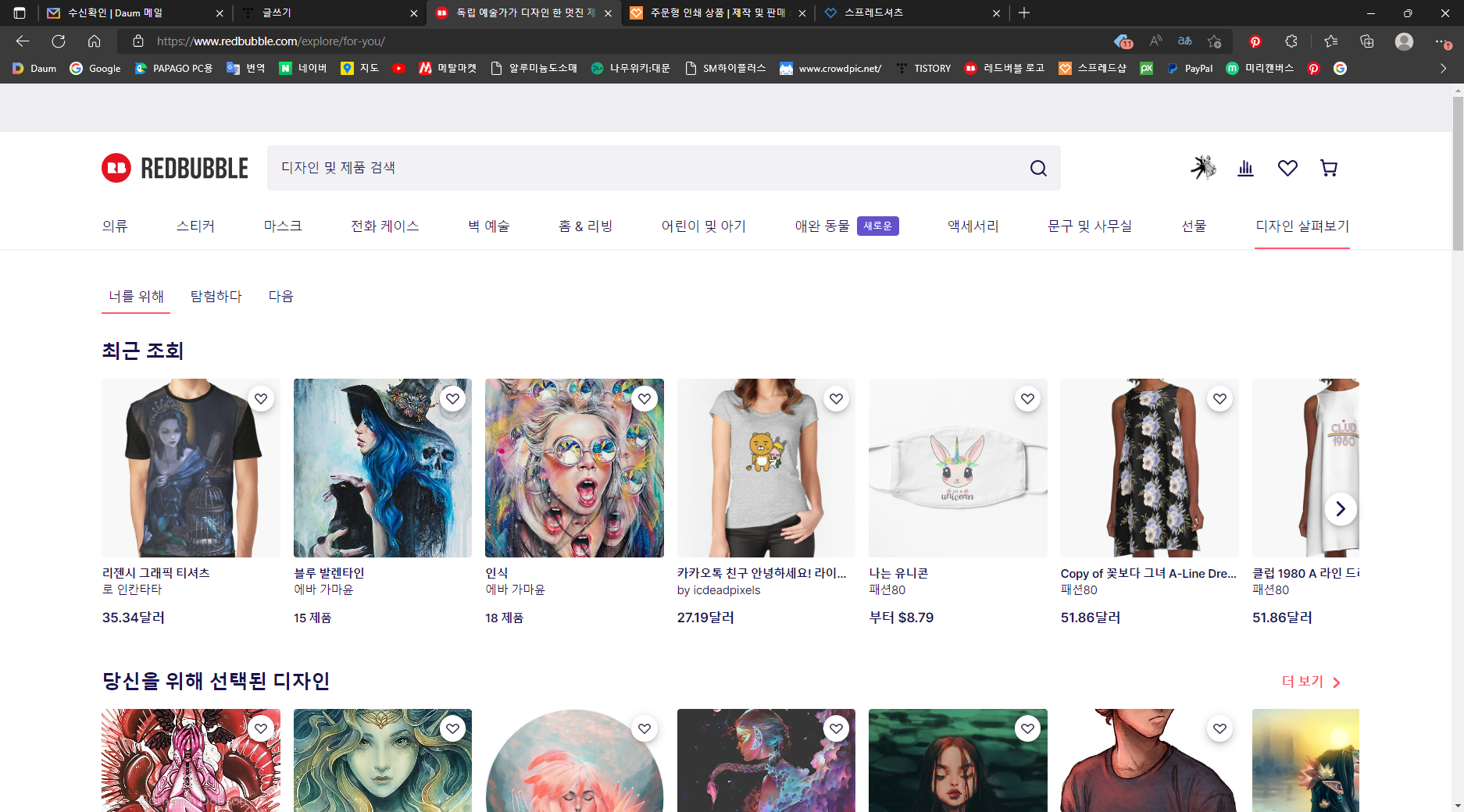This screenshot has height=812, width=1464.
Task: Open the Daum bookmark
Action: click(x=34, y=69)
